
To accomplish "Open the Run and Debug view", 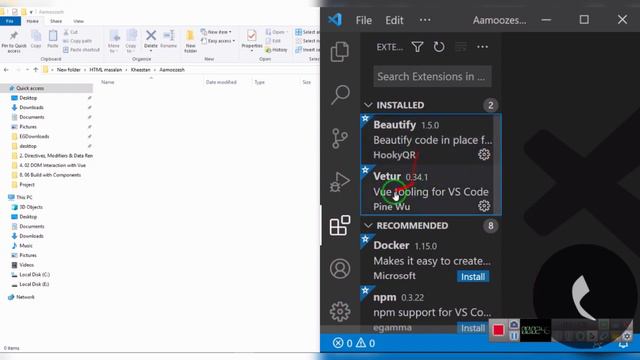I will pyautogui.click(x=340, y=182).
